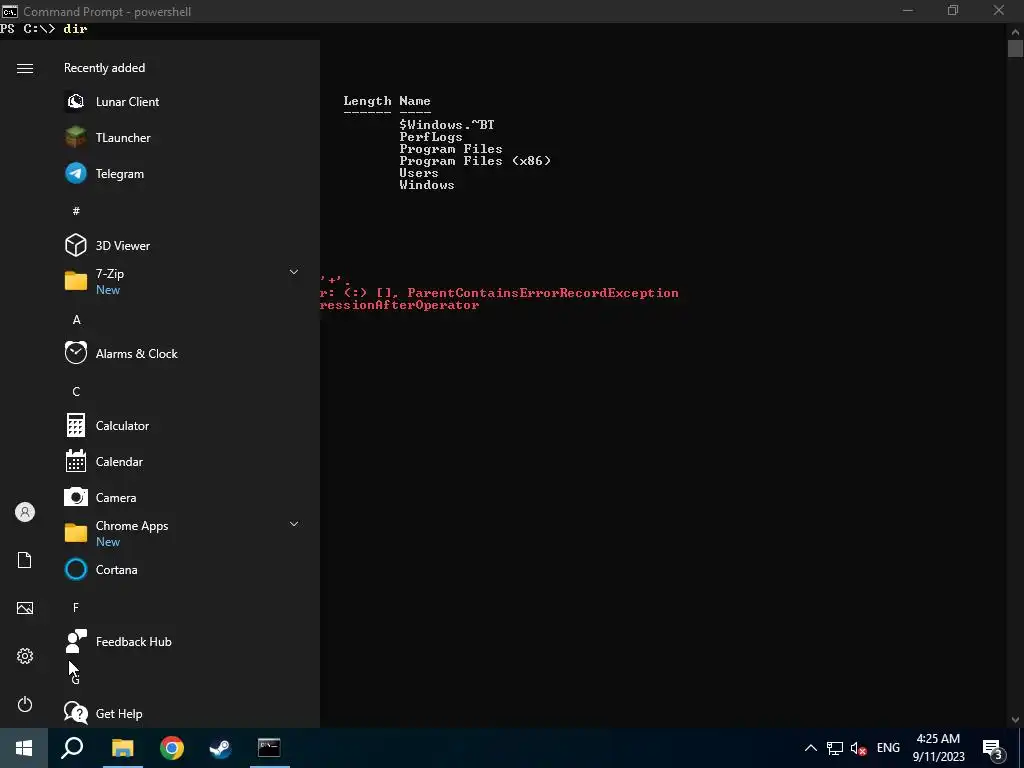Open Alarms & Clock app

(136, 354)
